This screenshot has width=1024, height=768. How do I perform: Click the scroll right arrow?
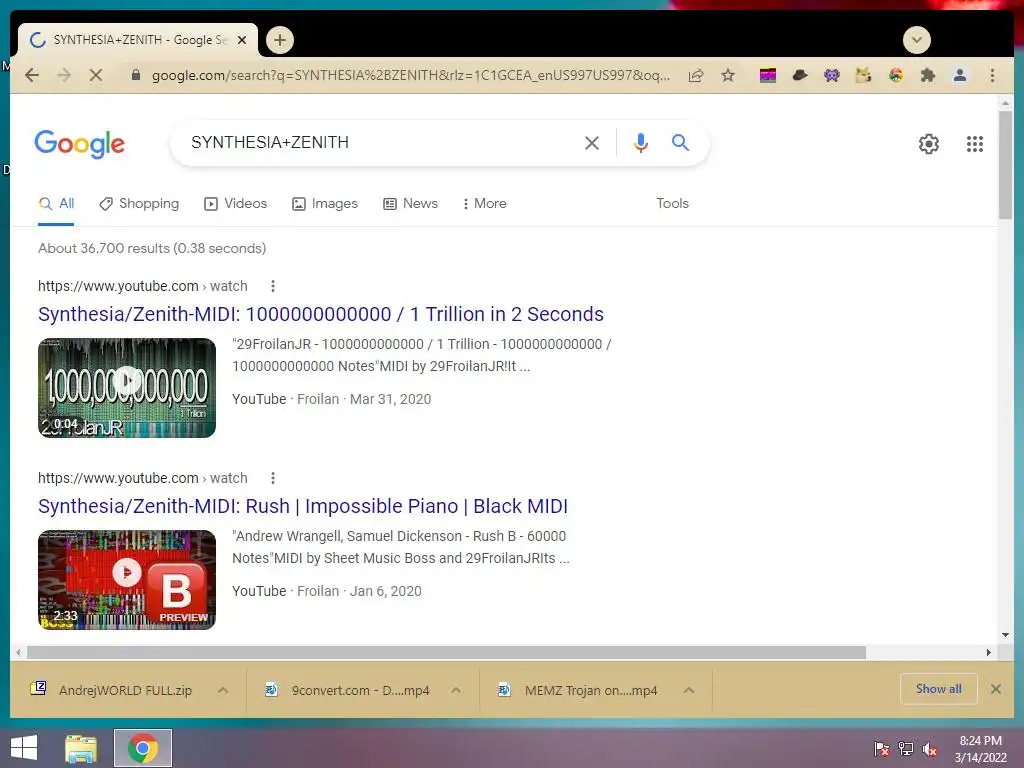point(989,652)
